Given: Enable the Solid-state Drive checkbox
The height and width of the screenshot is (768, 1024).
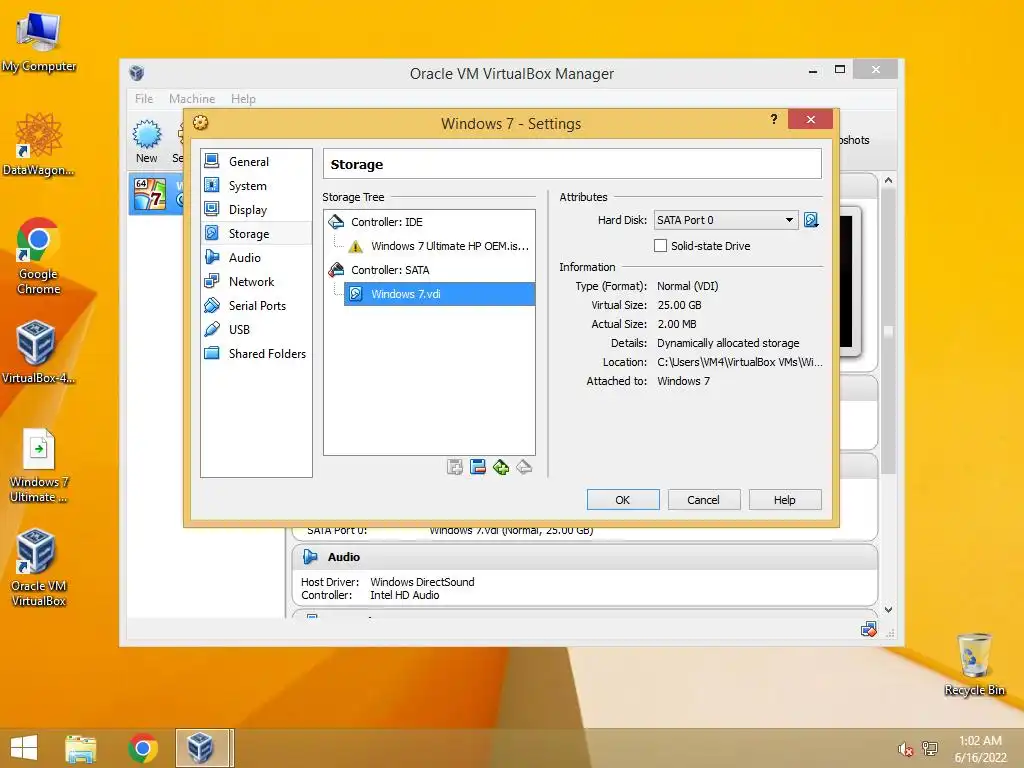Looking at the screenshot, I should (x=660, y=246).
